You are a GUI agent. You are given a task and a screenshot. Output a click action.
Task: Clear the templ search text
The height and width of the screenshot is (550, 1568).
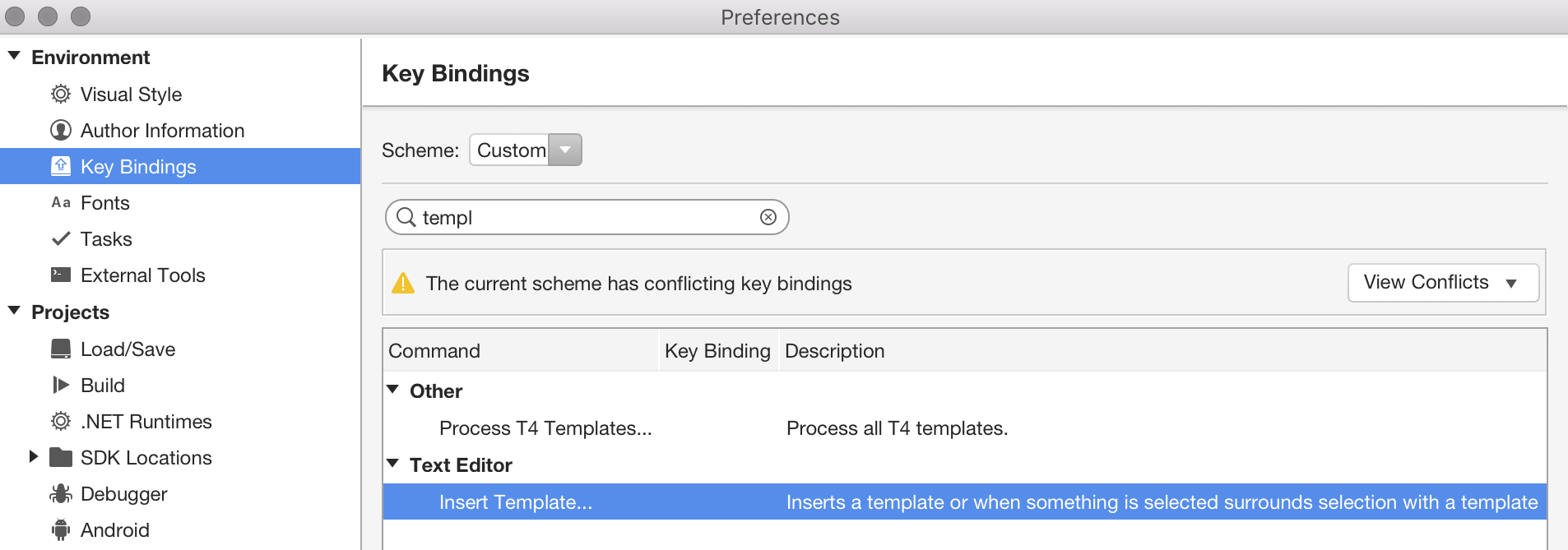click(769, 217)
